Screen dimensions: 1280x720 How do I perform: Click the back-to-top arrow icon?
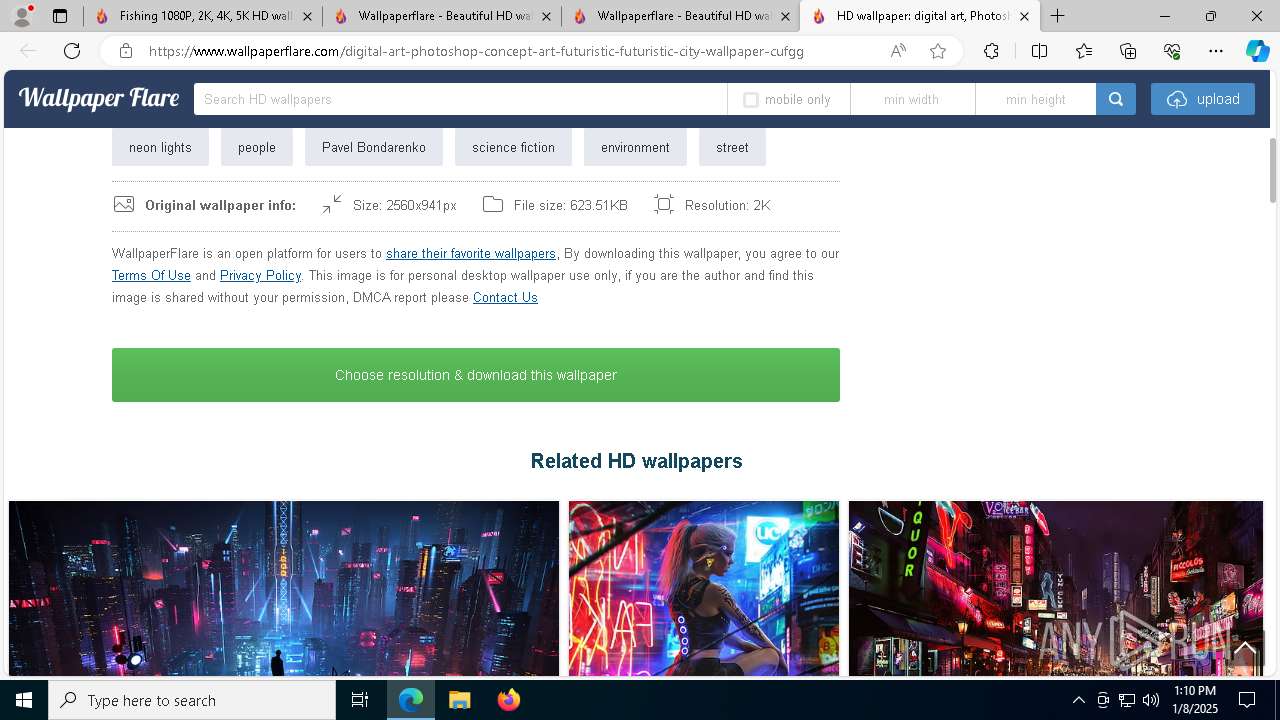pyautogui.click(x=1245, y=650)
